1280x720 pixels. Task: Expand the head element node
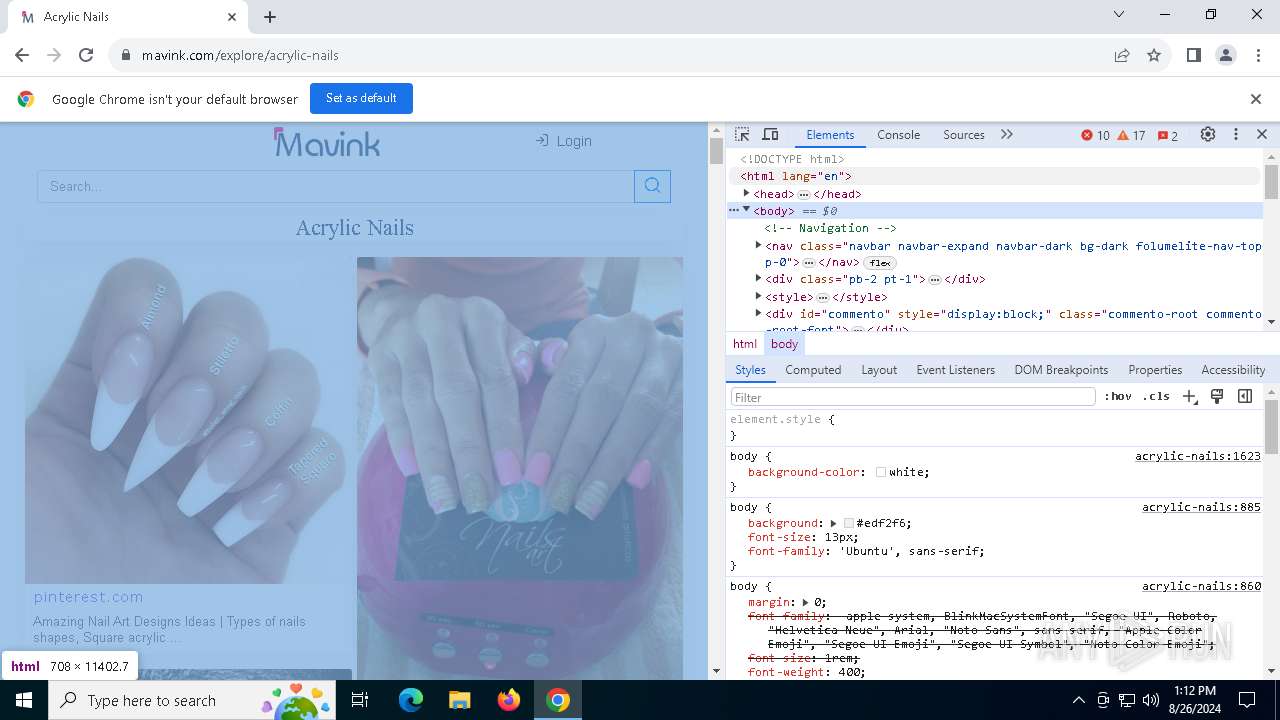coord(746,193)
